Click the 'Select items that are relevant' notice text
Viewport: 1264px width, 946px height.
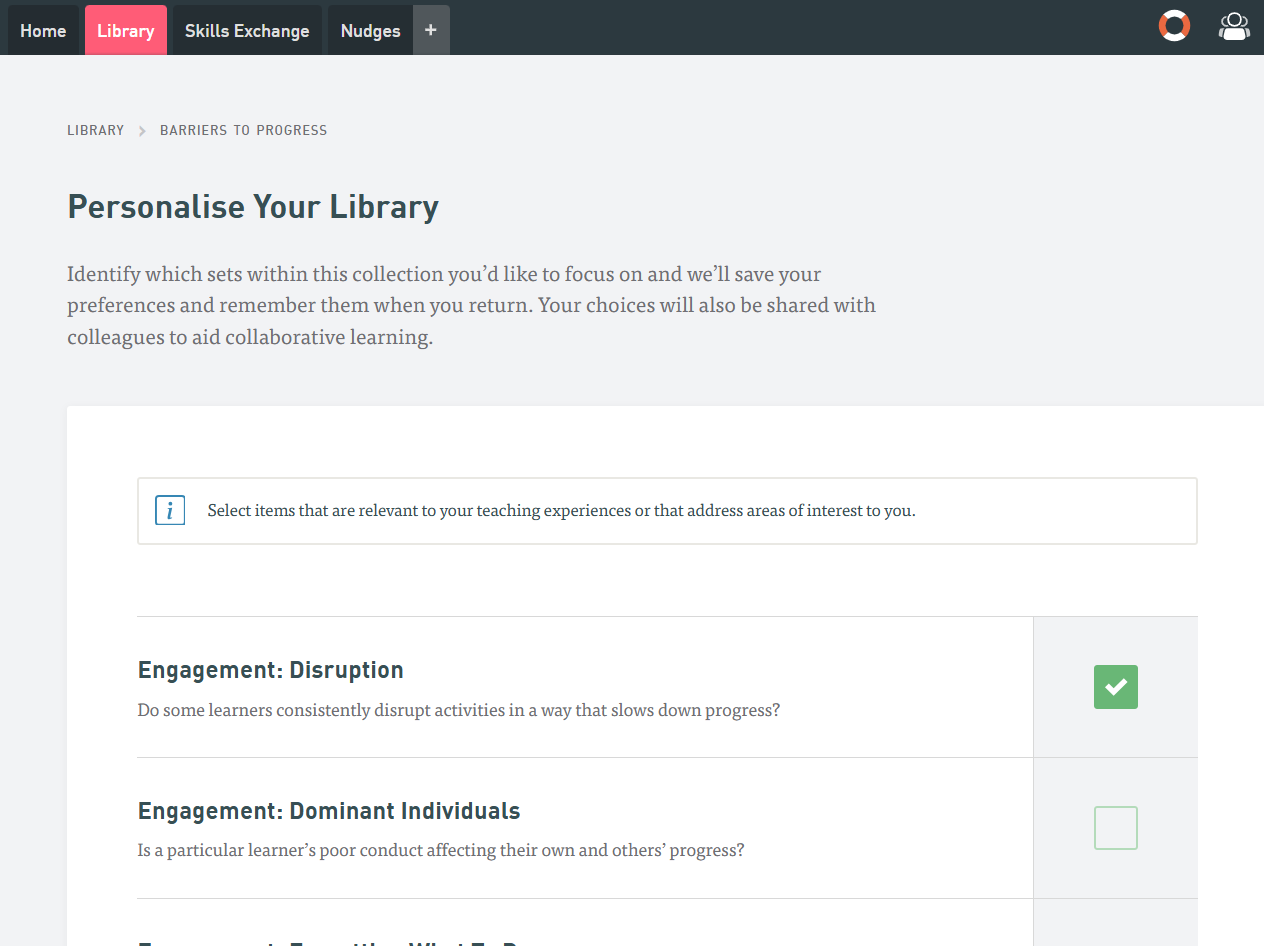coord(561,511)
